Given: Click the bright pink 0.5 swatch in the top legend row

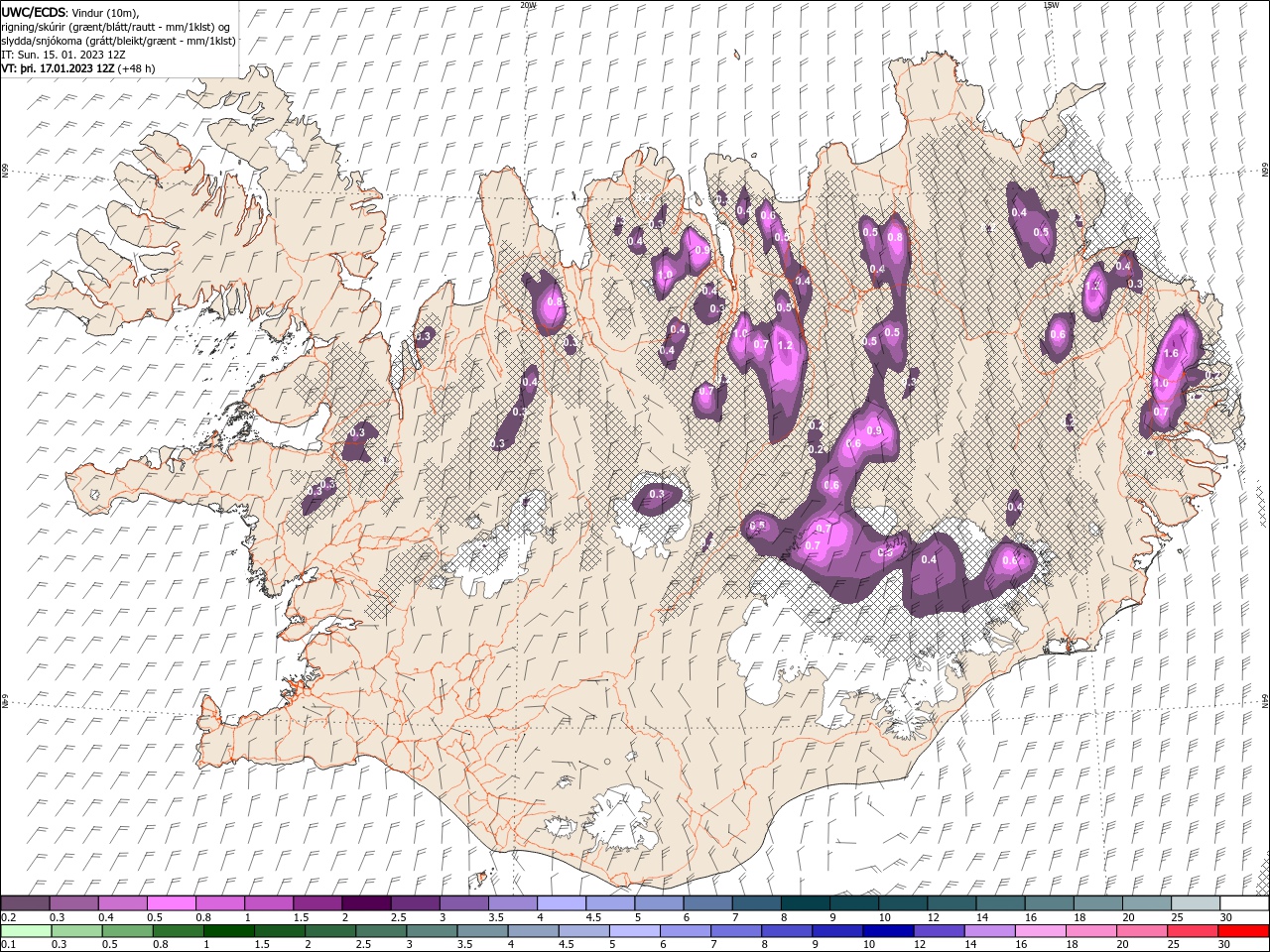Looking at the screenshot, I should (x=171, y=903).
